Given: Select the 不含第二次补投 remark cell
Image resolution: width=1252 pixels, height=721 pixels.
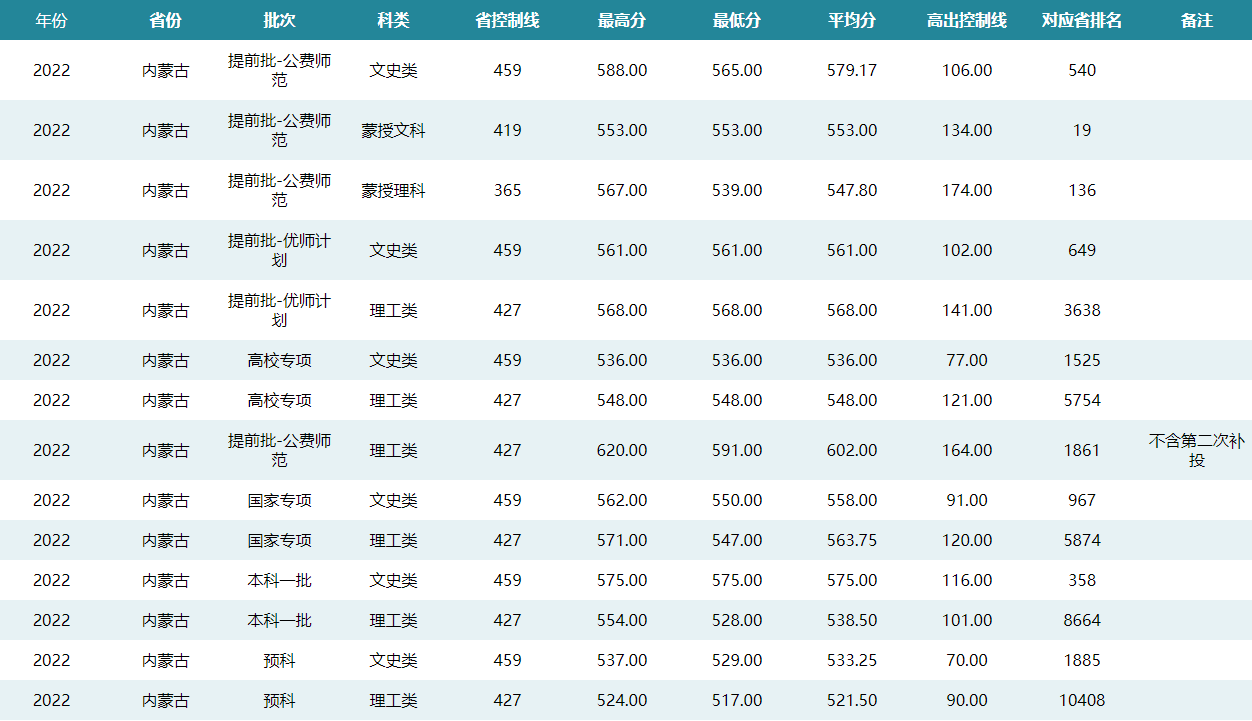Looking at the screenshot, I should (1196, 450).
